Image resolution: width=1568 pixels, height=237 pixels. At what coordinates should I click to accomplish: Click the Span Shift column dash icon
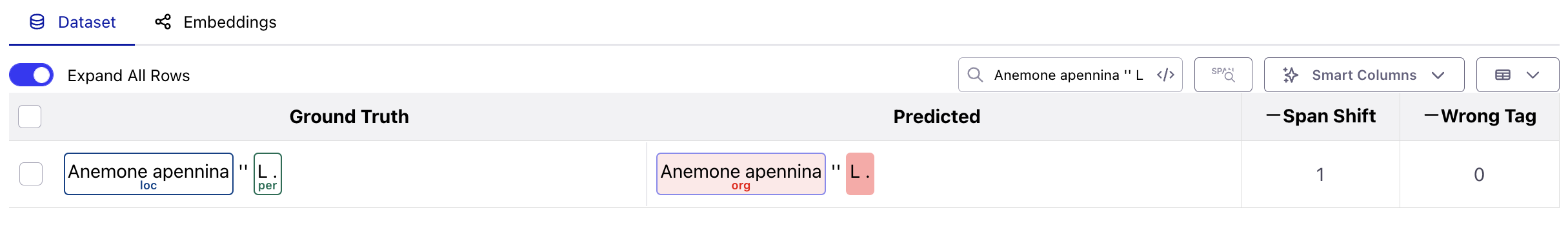tap(1273, 116)
